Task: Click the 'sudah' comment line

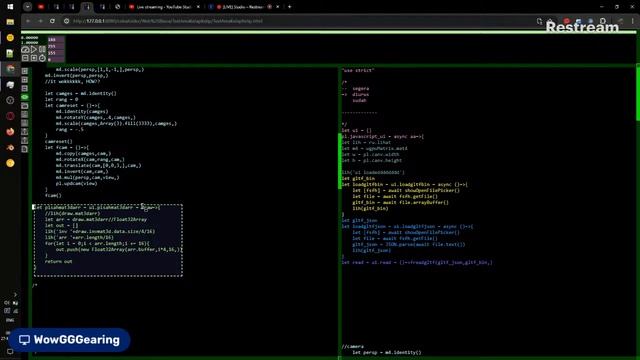Action: (x=359, y=100)
